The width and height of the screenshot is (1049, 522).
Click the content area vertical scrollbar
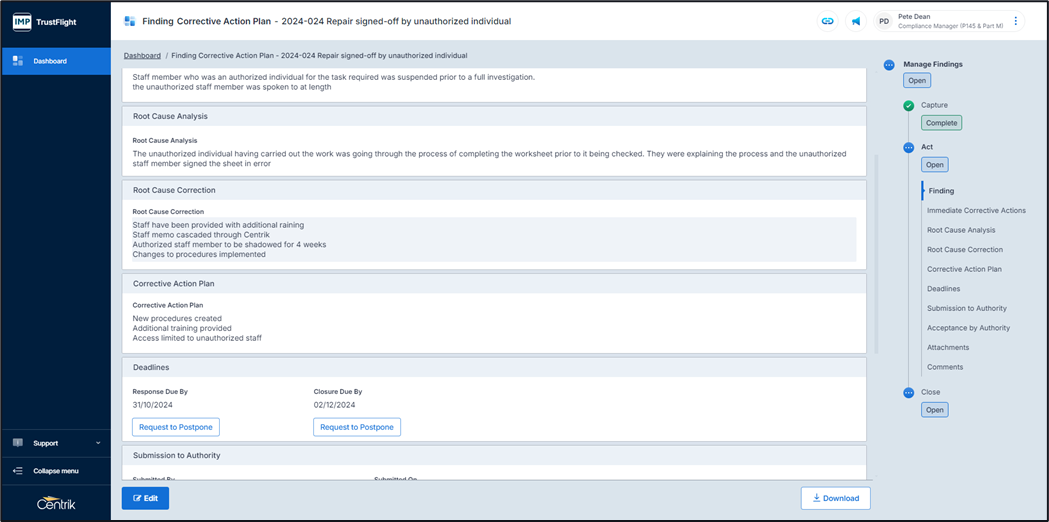[x=876, y=250]
